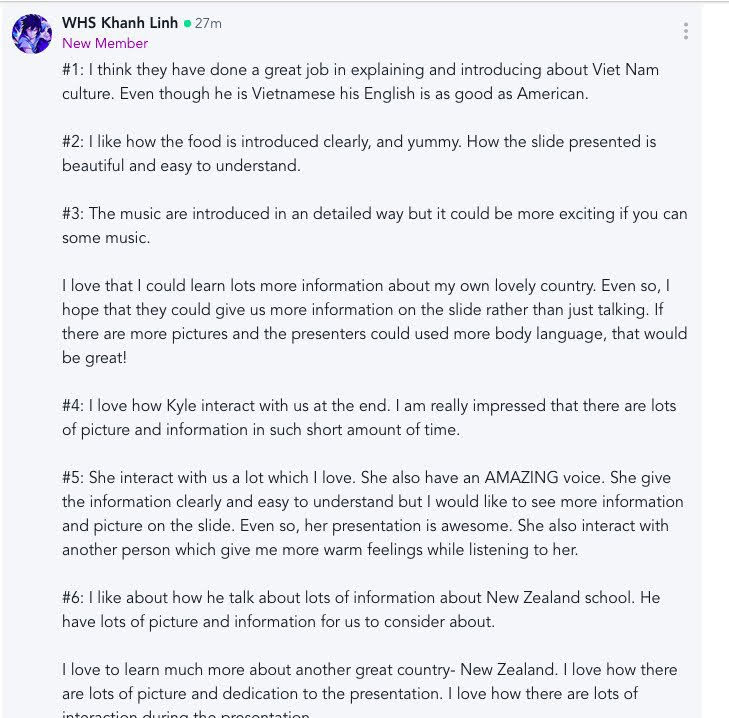Viewport: 729px width, 718px height.
Task: Open the three-dot post options menu
Action: 686,31
